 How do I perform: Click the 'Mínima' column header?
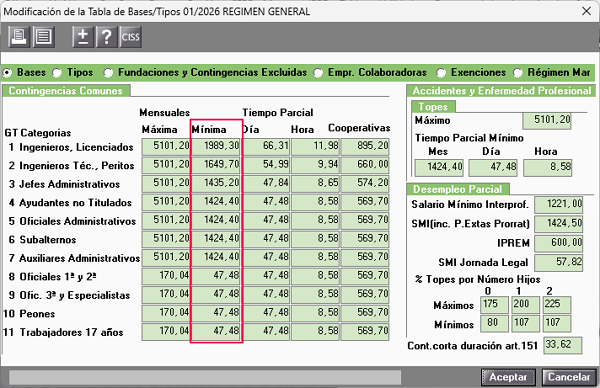click(209, 129)
